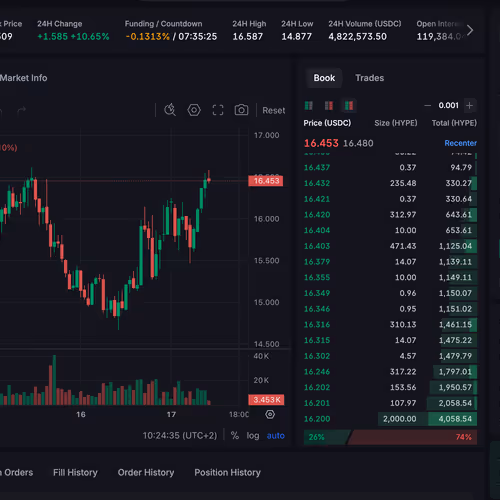The width and height of the screenshot is (500, 500).
Task: Reset the chart view
Action: (274, 110)
